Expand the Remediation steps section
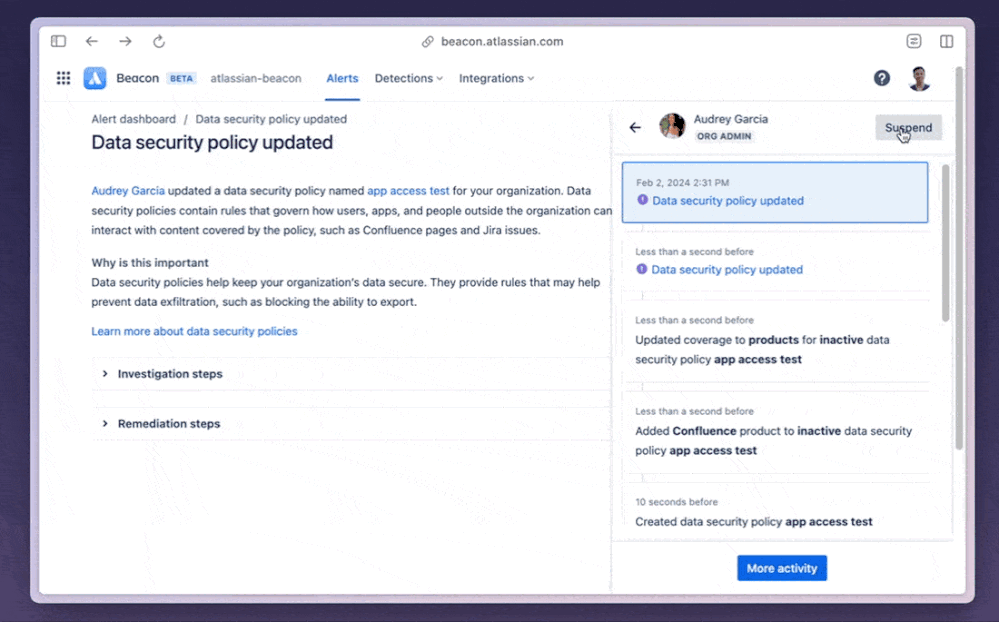This screenshot has width=999, height=622. coord(351,424)
